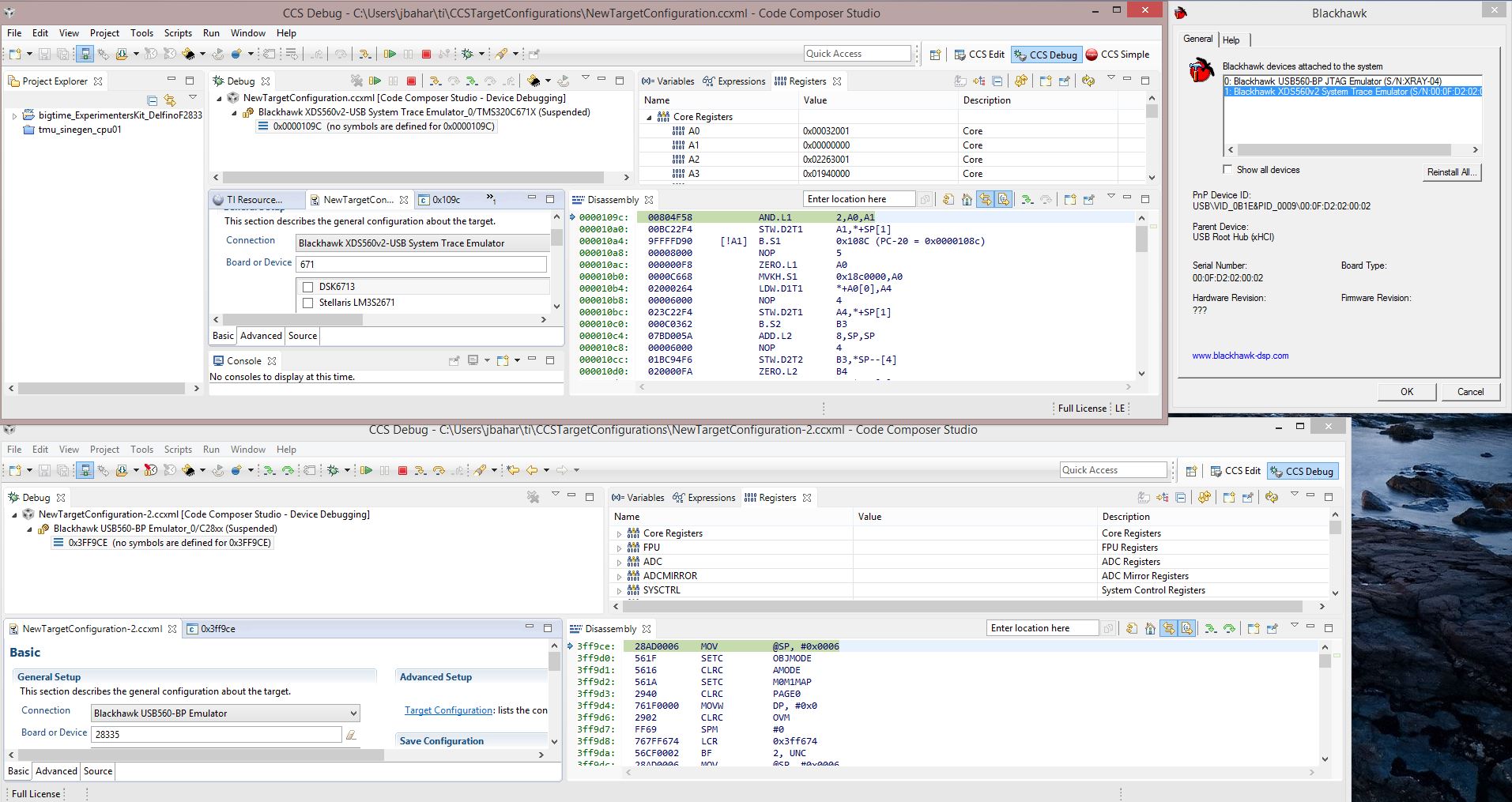1512x802 pixels.
Task: Click assembly step into in top Disassembly view
Action: click(1027, 199)
